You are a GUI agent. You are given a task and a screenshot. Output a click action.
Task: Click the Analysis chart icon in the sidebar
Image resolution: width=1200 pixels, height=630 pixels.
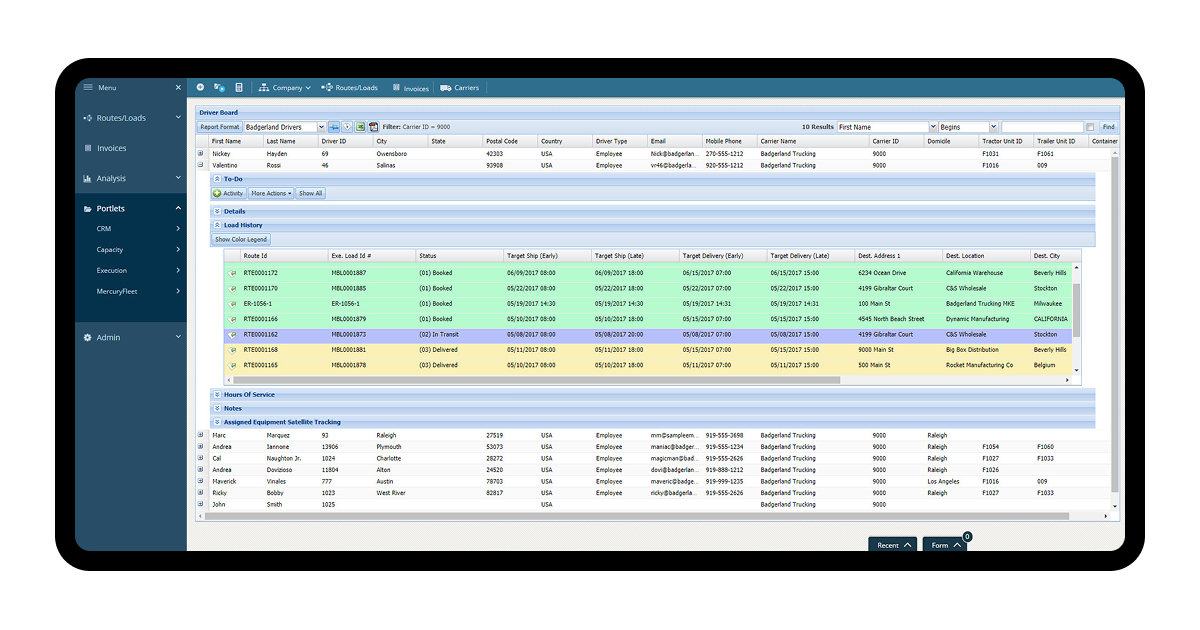[87, 179]
